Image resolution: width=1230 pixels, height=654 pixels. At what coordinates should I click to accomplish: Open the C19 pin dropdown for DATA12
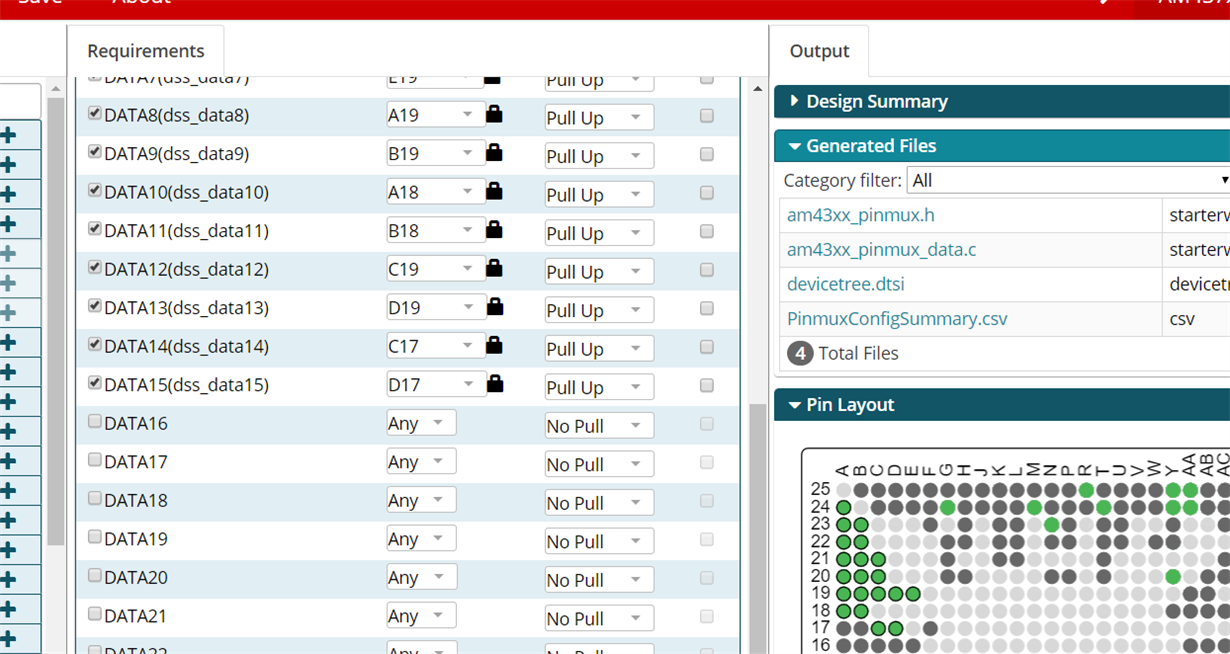tap(436, 269)
